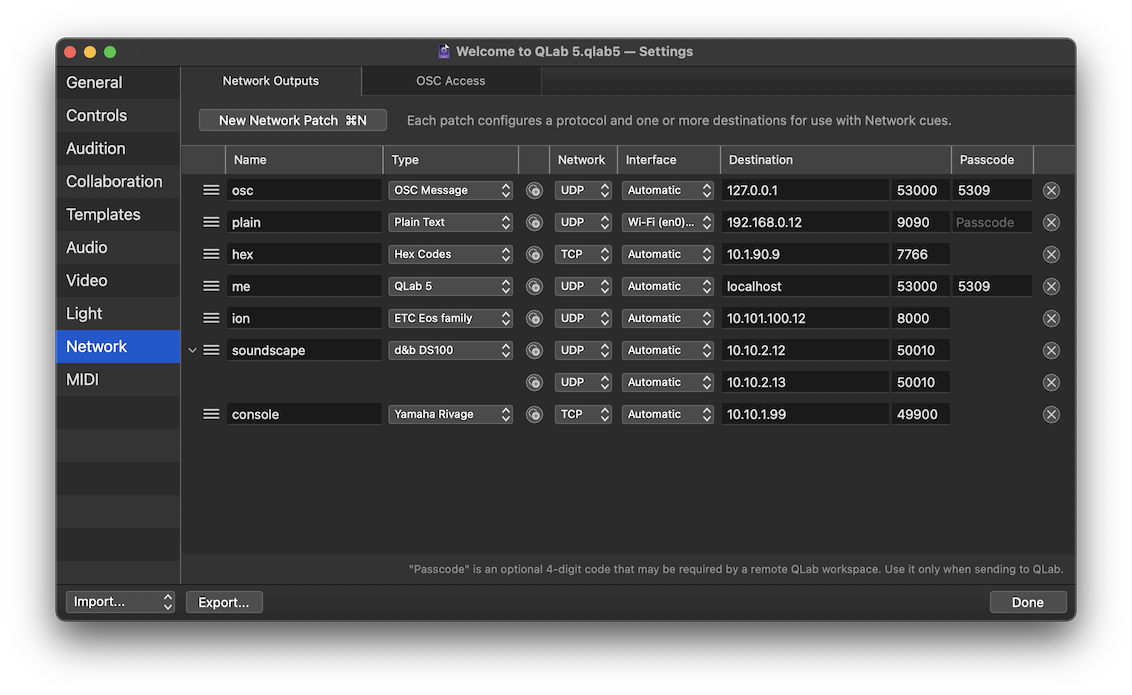Open the Light settings section
This screenshot has width=1132, height=695.
84,313
